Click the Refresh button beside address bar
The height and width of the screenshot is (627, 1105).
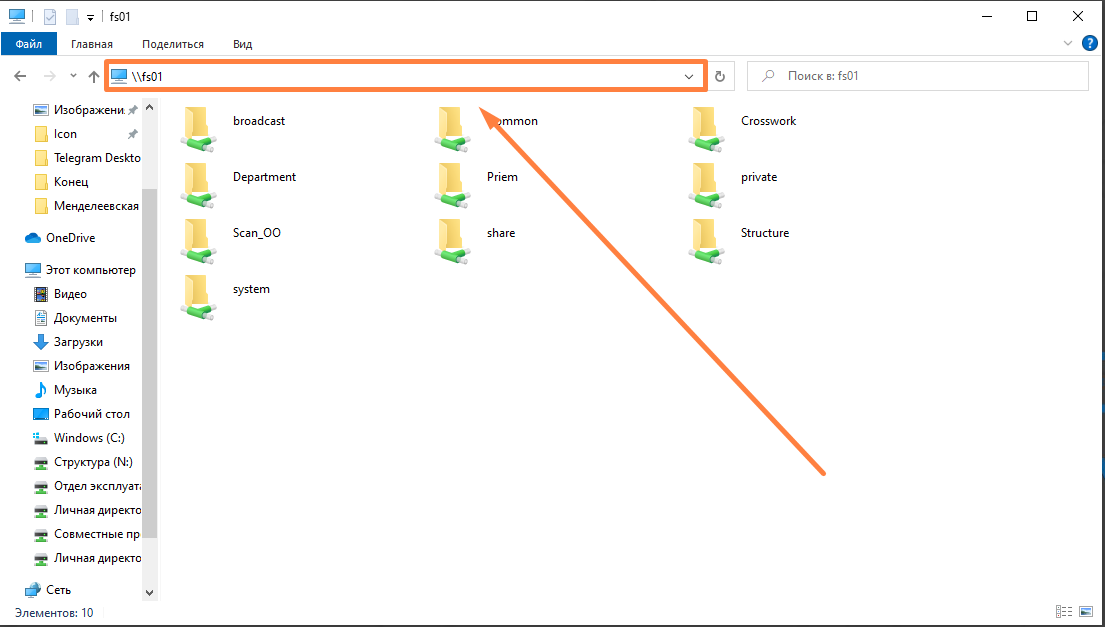[x=719, y=76]
